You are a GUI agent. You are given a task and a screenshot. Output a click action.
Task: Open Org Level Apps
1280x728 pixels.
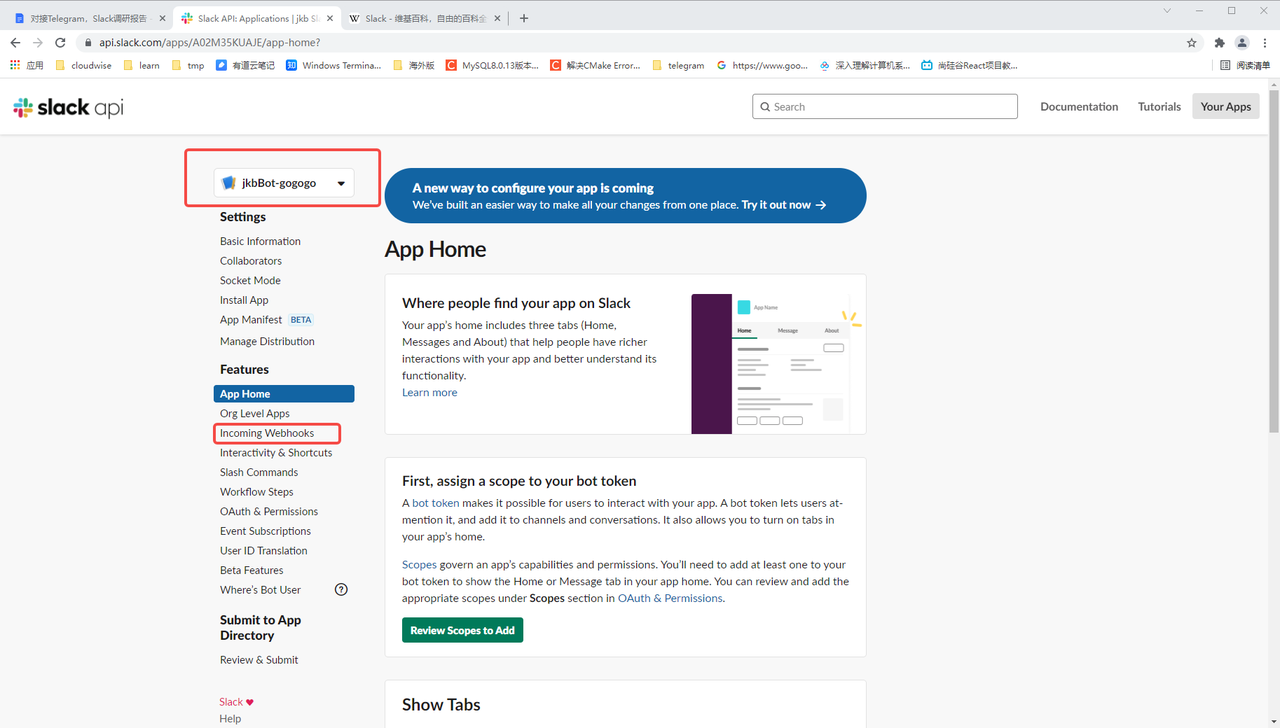(x=255, y=413)
